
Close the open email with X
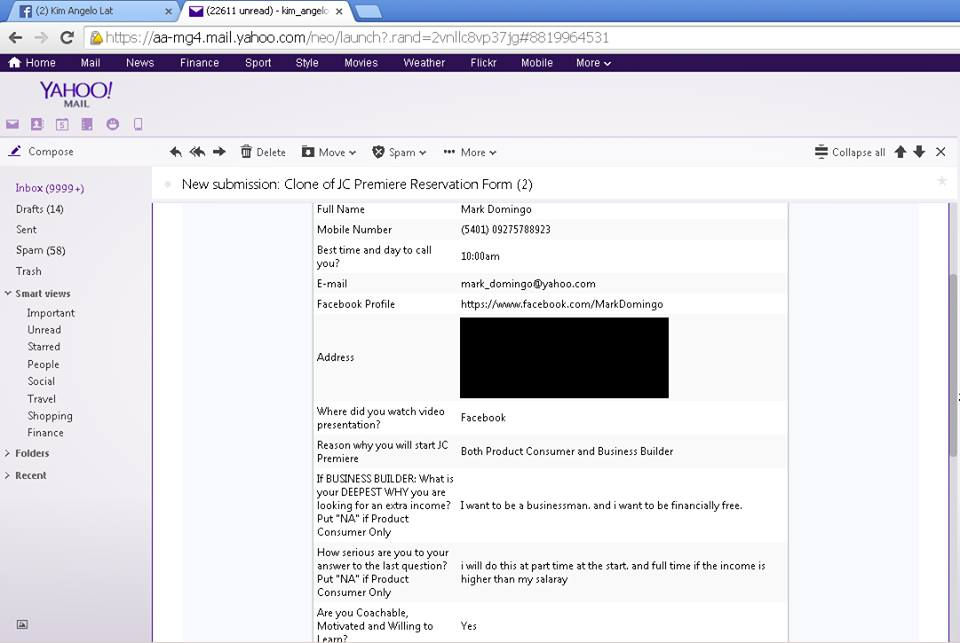coord(941,152)
